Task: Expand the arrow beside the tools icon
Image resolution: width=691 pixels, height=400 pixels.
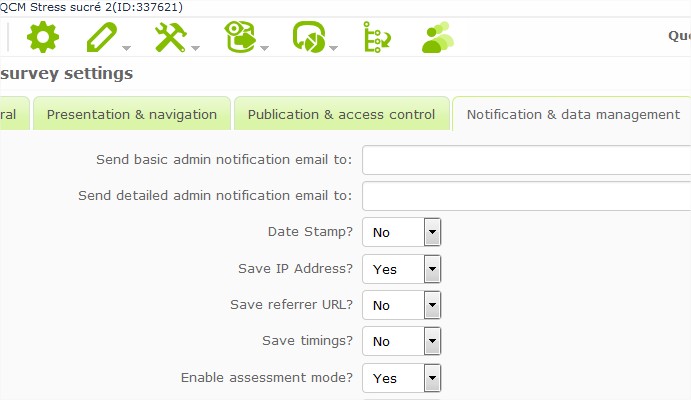Action: click(196, 47)
